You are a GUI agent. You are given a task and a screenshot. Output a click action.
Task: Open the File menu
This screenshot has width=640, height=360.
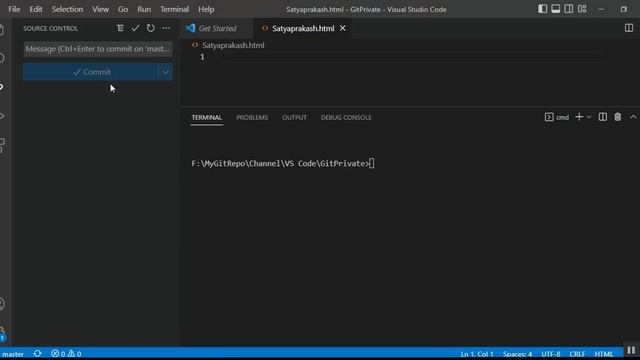click(x=14, y=9)
